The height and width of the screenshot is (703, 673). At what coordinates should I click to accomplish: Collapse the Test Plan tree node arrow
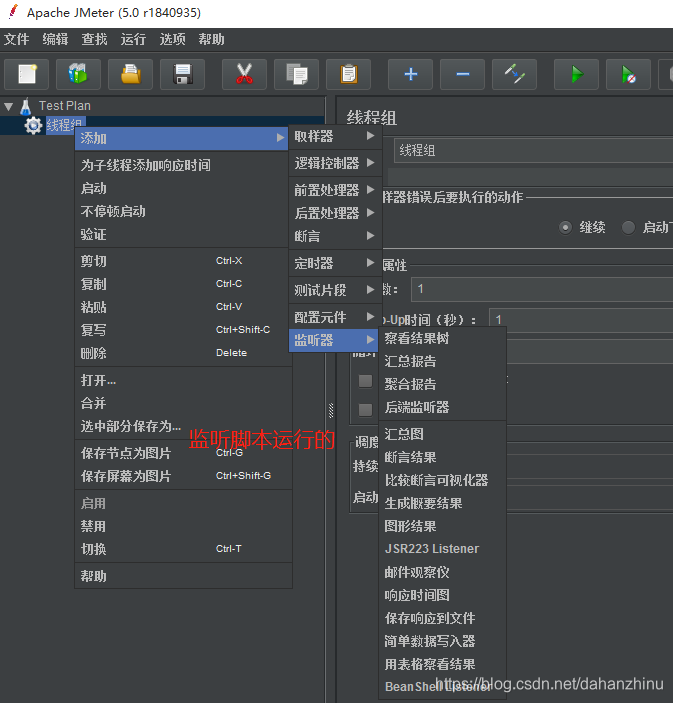9,106
